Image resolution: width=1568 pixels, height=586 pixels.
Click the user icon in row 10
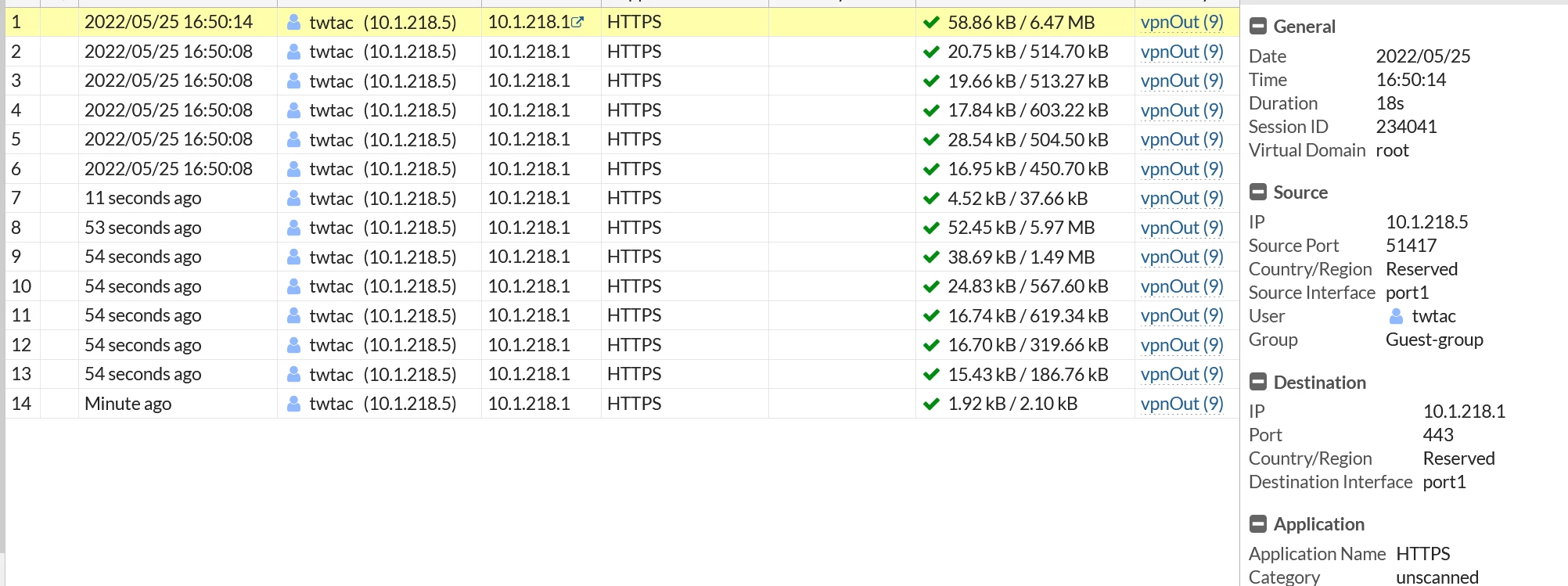coord(293,286)
